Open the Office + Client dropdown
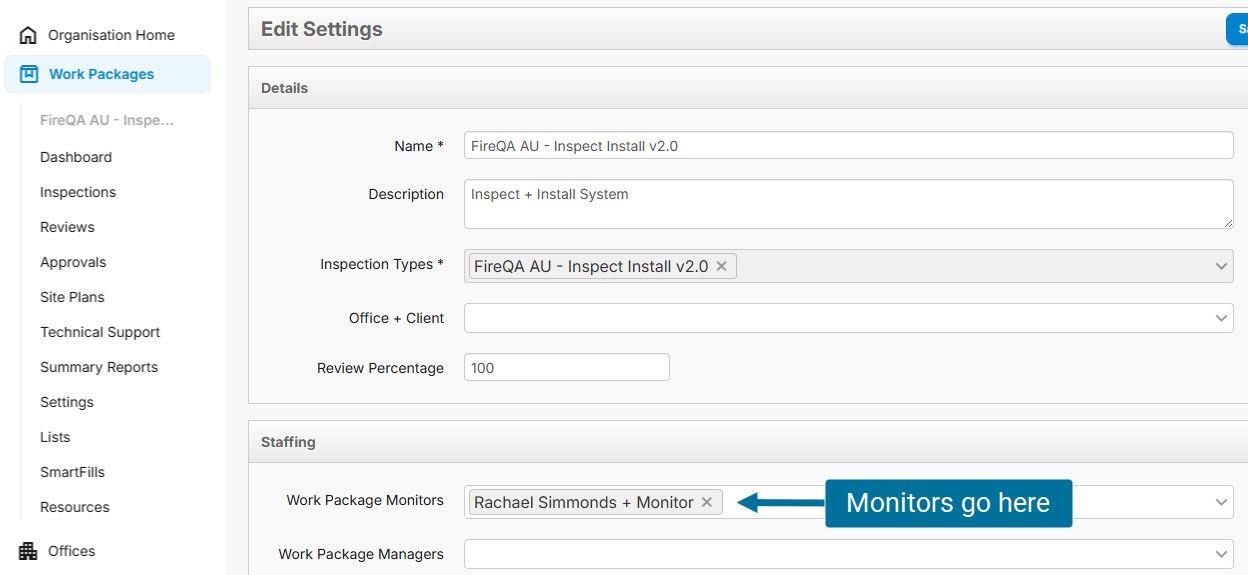Image resolution: width=1248 pixels, height=575 pixels. pos(848,318)
